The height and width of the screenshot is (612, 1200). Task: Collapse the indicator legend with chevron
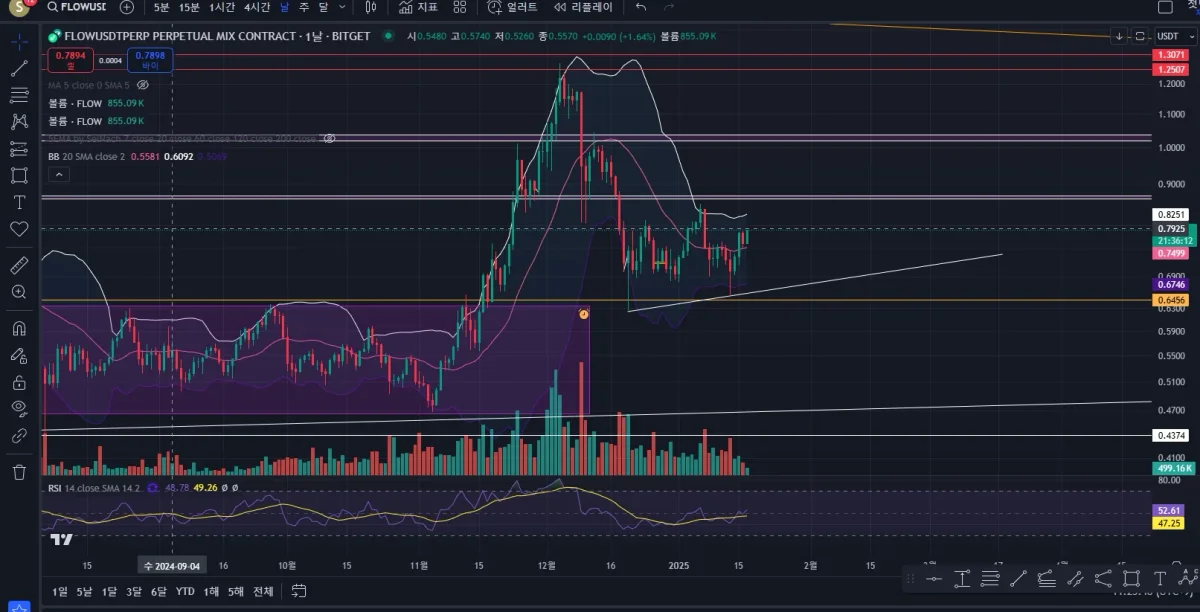coord(58,174)
